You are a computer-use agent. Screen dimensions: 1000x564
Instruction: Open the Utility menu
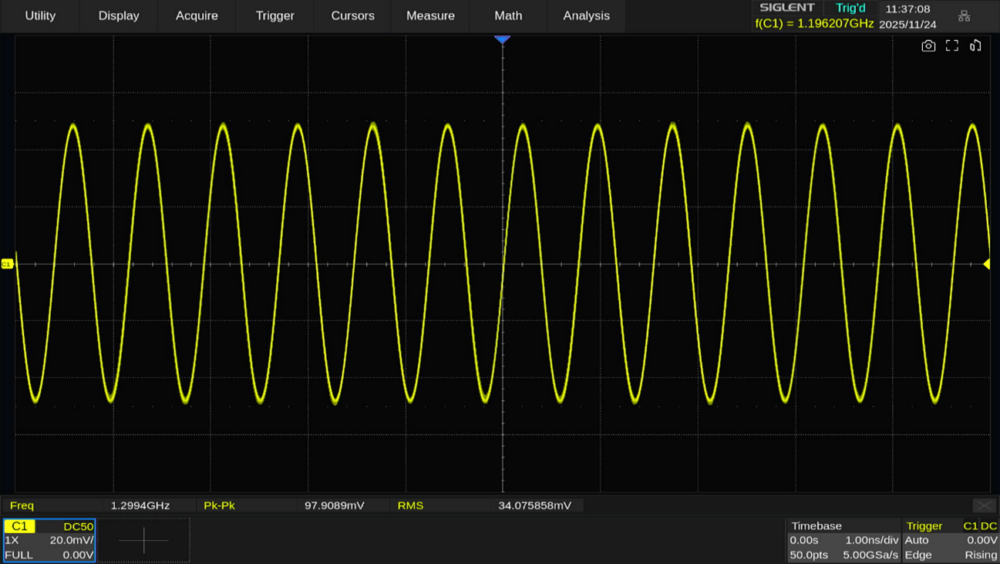point(40,16)
